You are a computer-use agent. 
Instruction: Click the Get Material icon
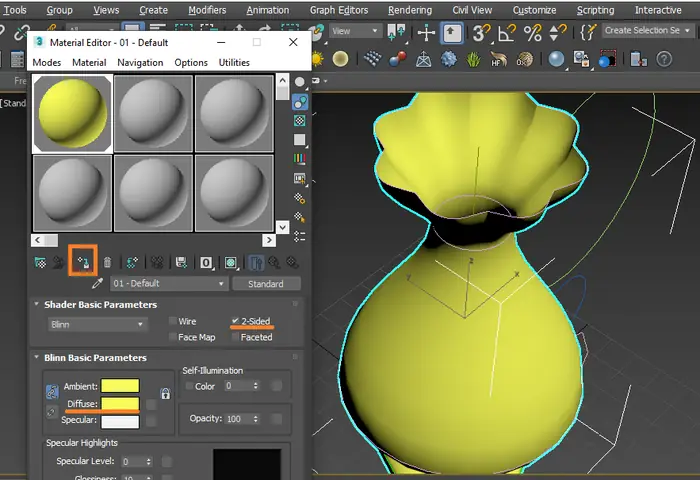[40, 263]
